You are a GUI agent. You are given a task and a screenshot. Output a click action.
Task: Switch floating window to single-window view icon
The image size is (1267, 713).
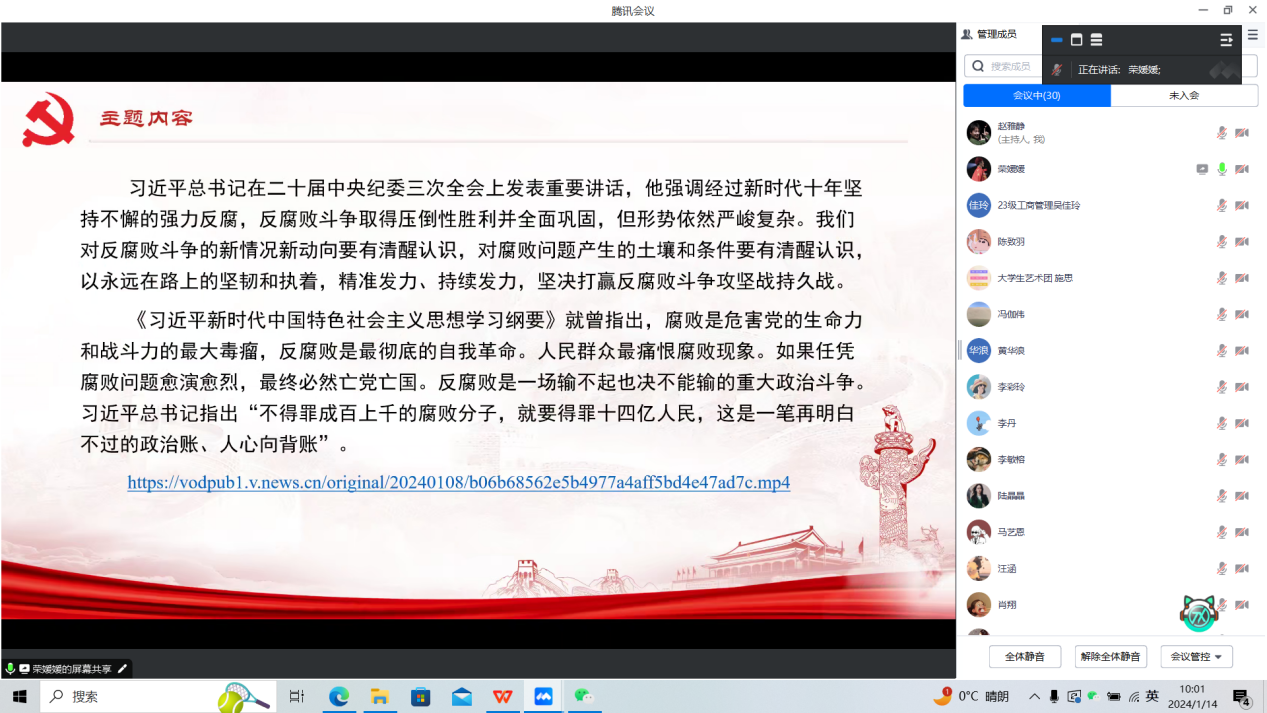click(1076, 40)
